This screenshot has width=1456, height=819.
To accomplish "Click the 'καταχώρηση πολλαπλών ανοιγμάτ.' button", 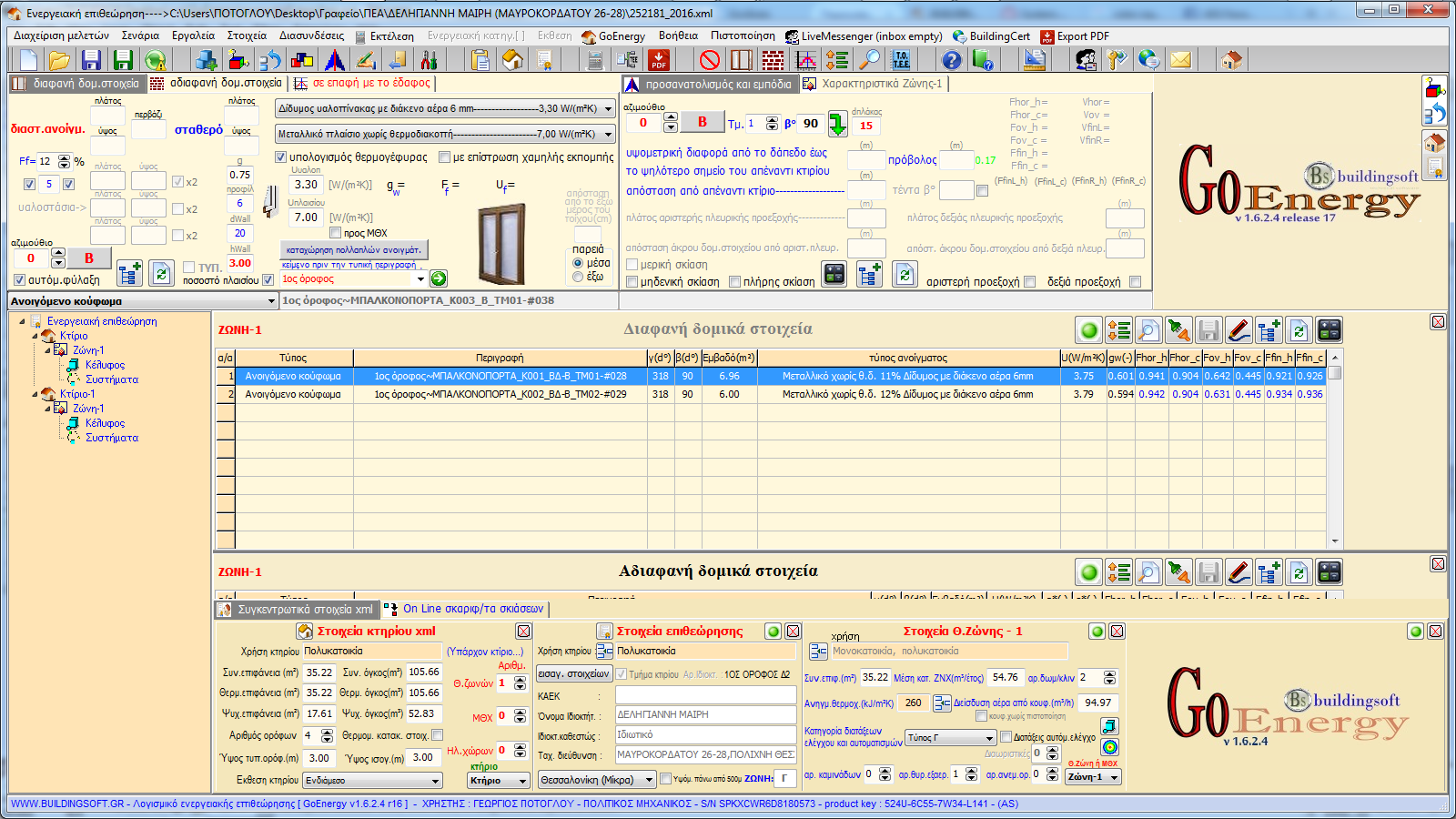I will pos(353,249).
